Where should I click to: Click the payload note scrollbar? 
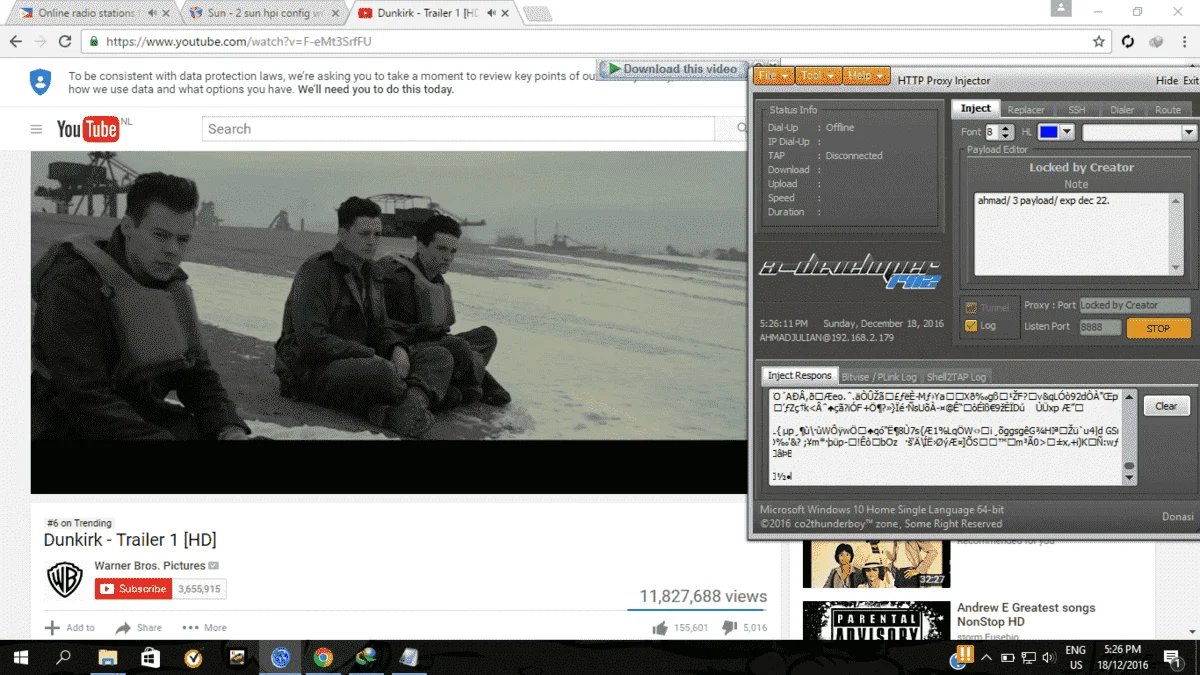click(1176, 234)
